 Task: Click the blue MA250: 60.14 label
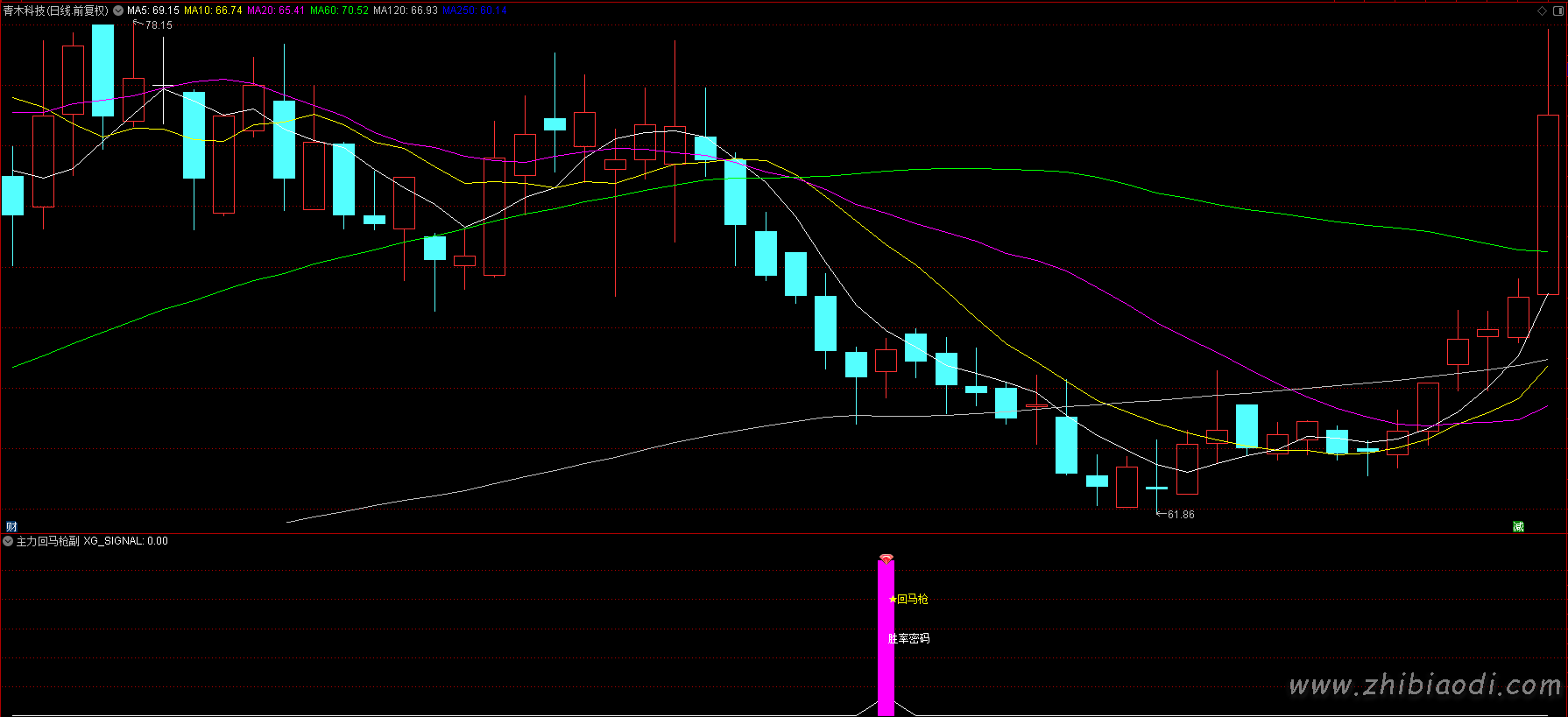(x=474, y=11)
